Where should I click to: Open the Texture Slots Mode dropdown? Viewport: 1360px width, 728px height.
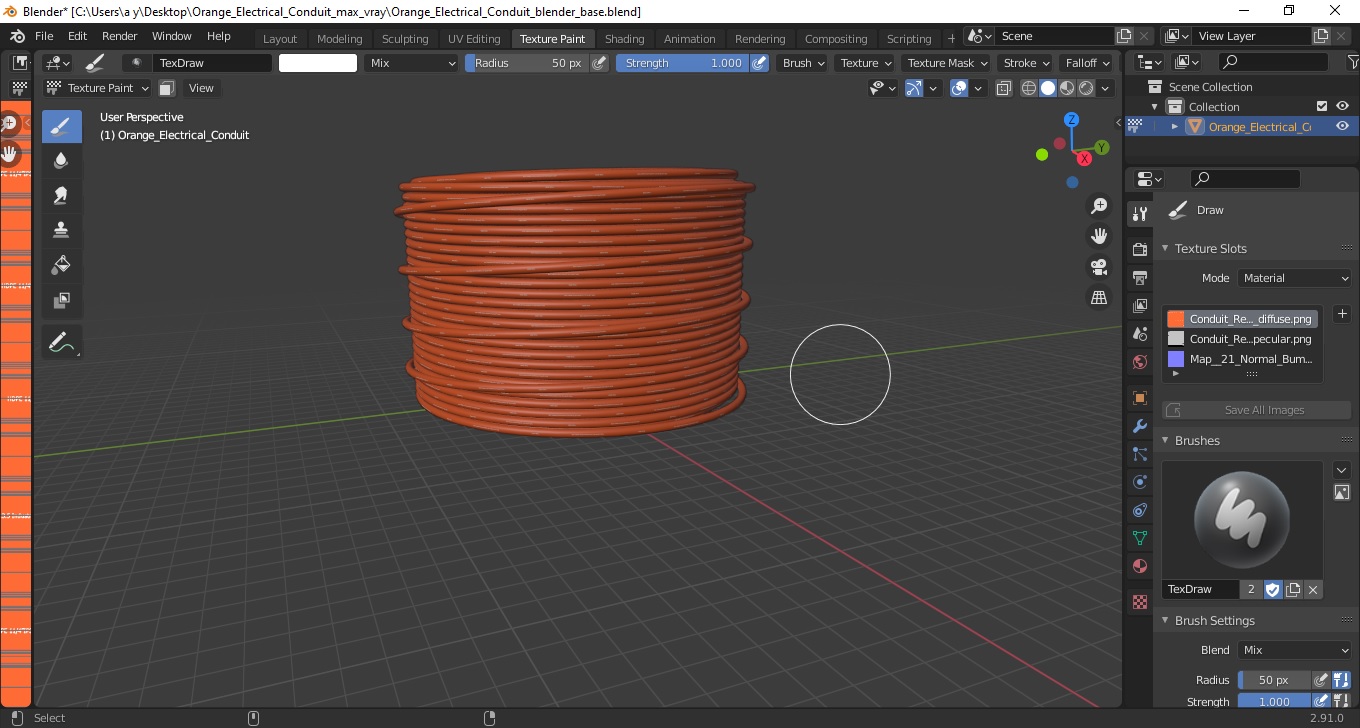coord(1294,278)
